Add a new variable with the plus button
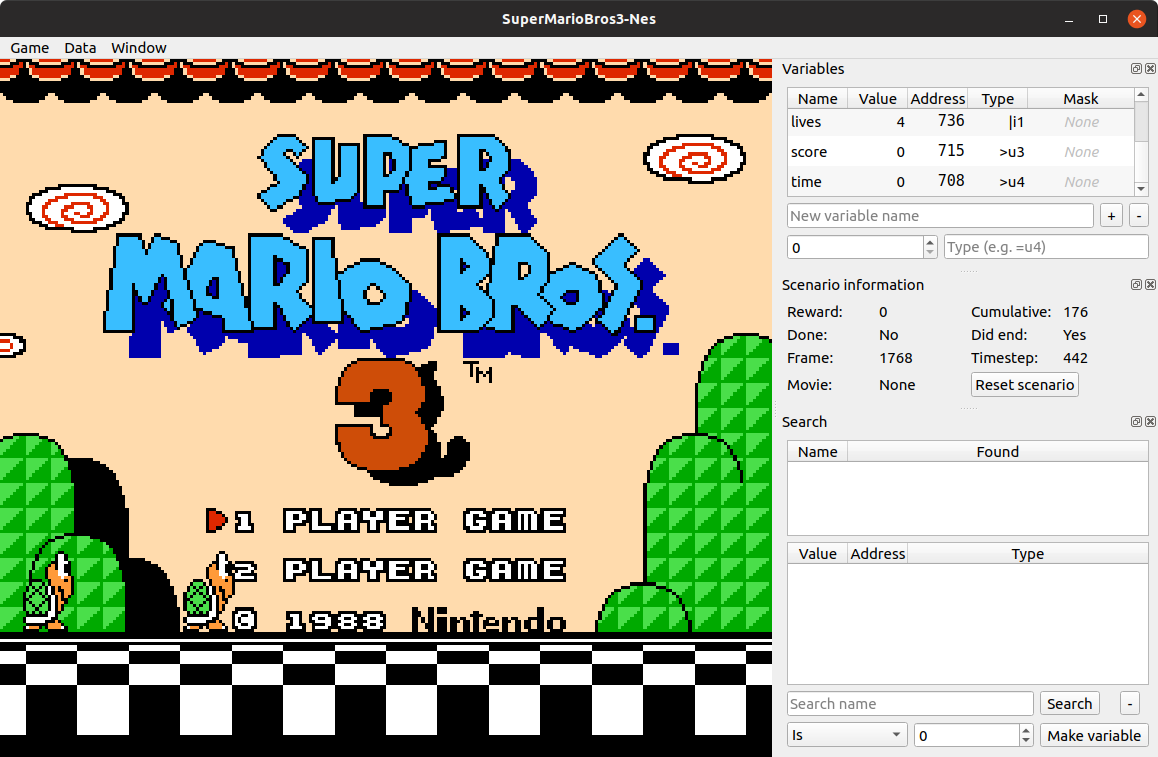 coord(1111,216)
